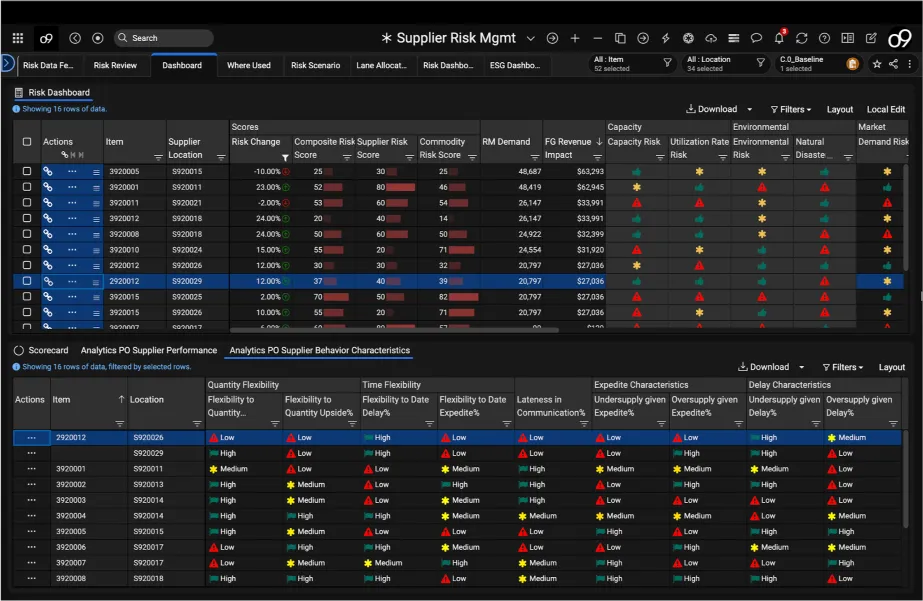Select the checkbox for item 2920010

pyautogui.click(x=27, y=249)
